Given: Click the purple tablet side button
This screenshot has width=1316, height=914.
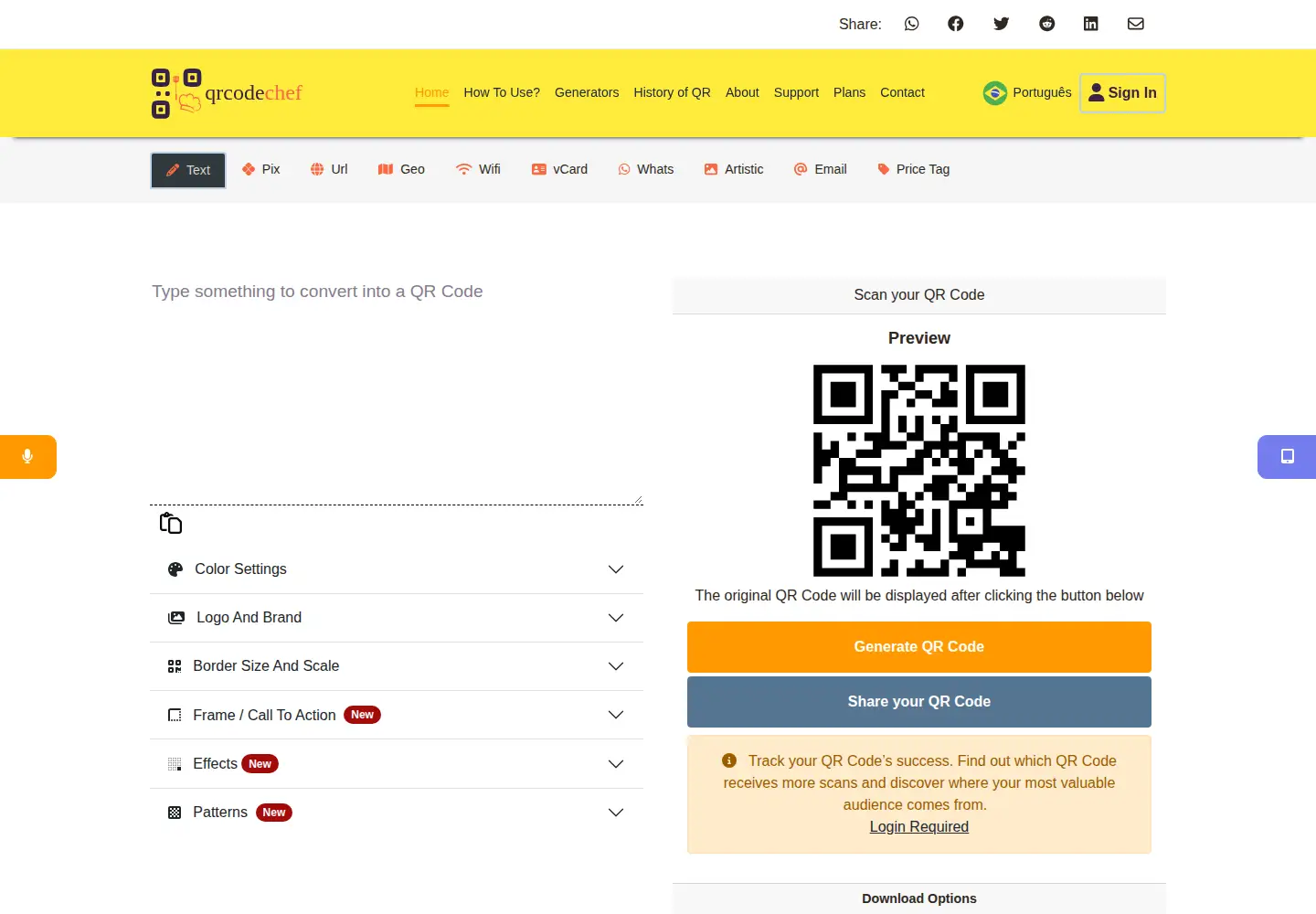Looking at the screenshot, I should click(1287, 457).
